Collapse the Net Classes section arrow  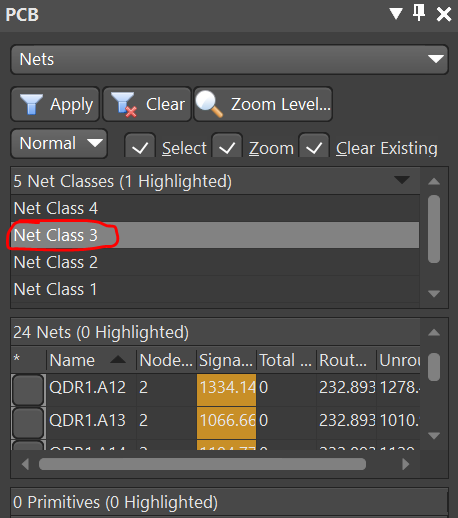click(x=402, y=180)
